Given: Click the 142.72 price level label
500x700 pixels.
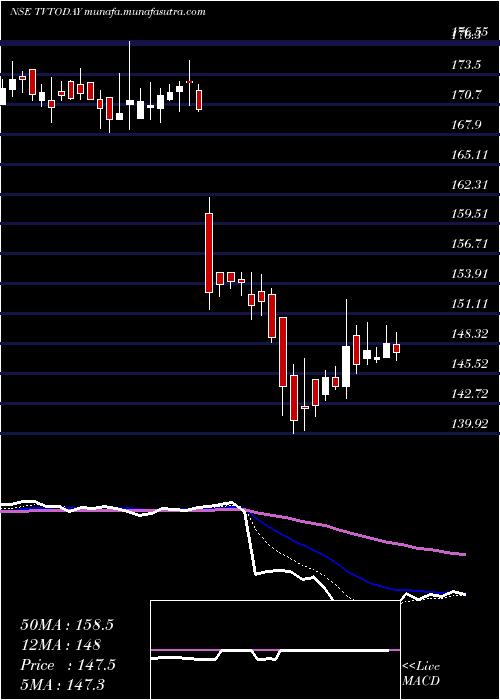Looking at the screenshot, I should coord(469,394).
